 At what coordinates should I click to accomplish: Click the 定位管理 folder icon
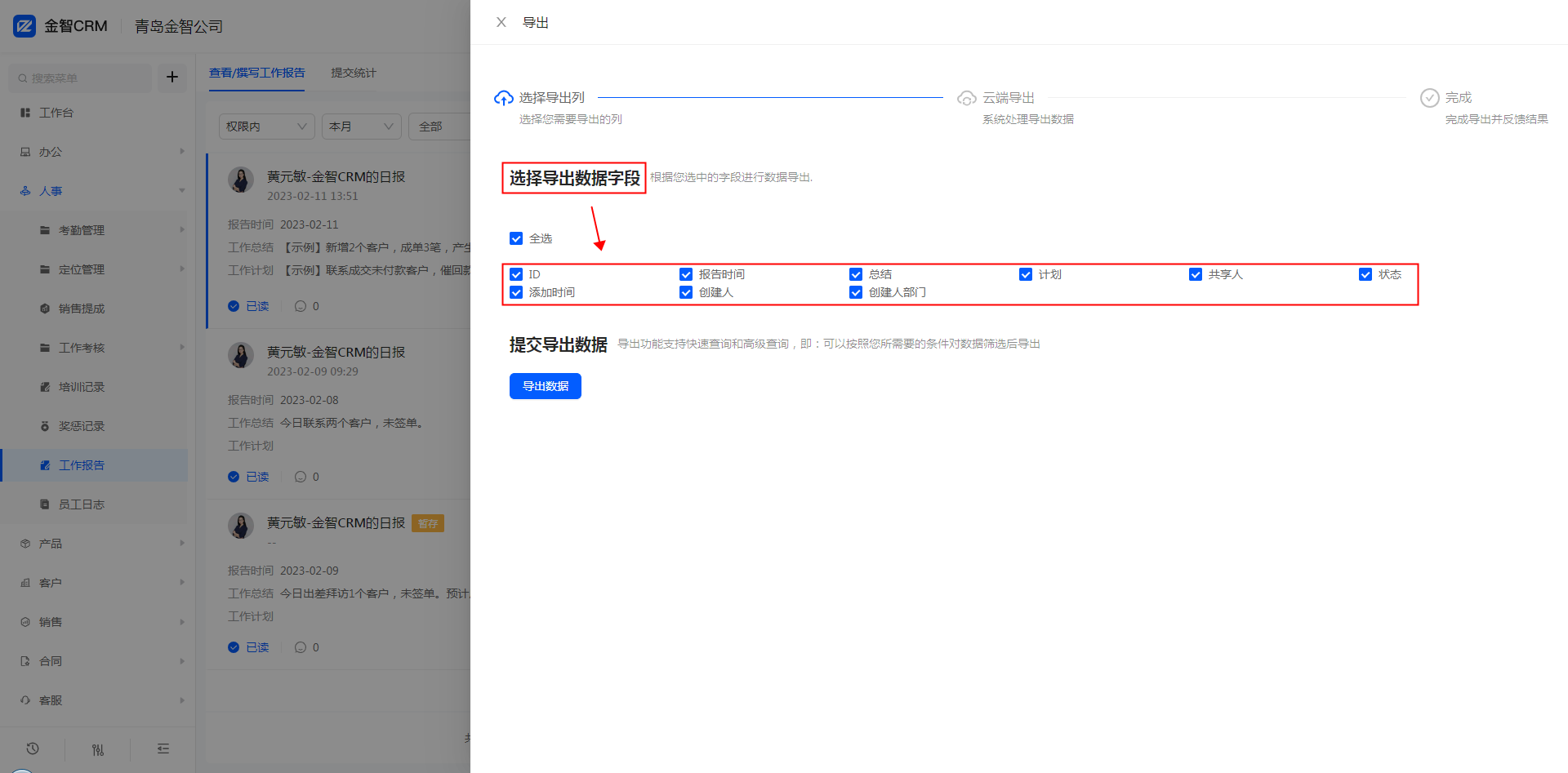coord(45,269)
